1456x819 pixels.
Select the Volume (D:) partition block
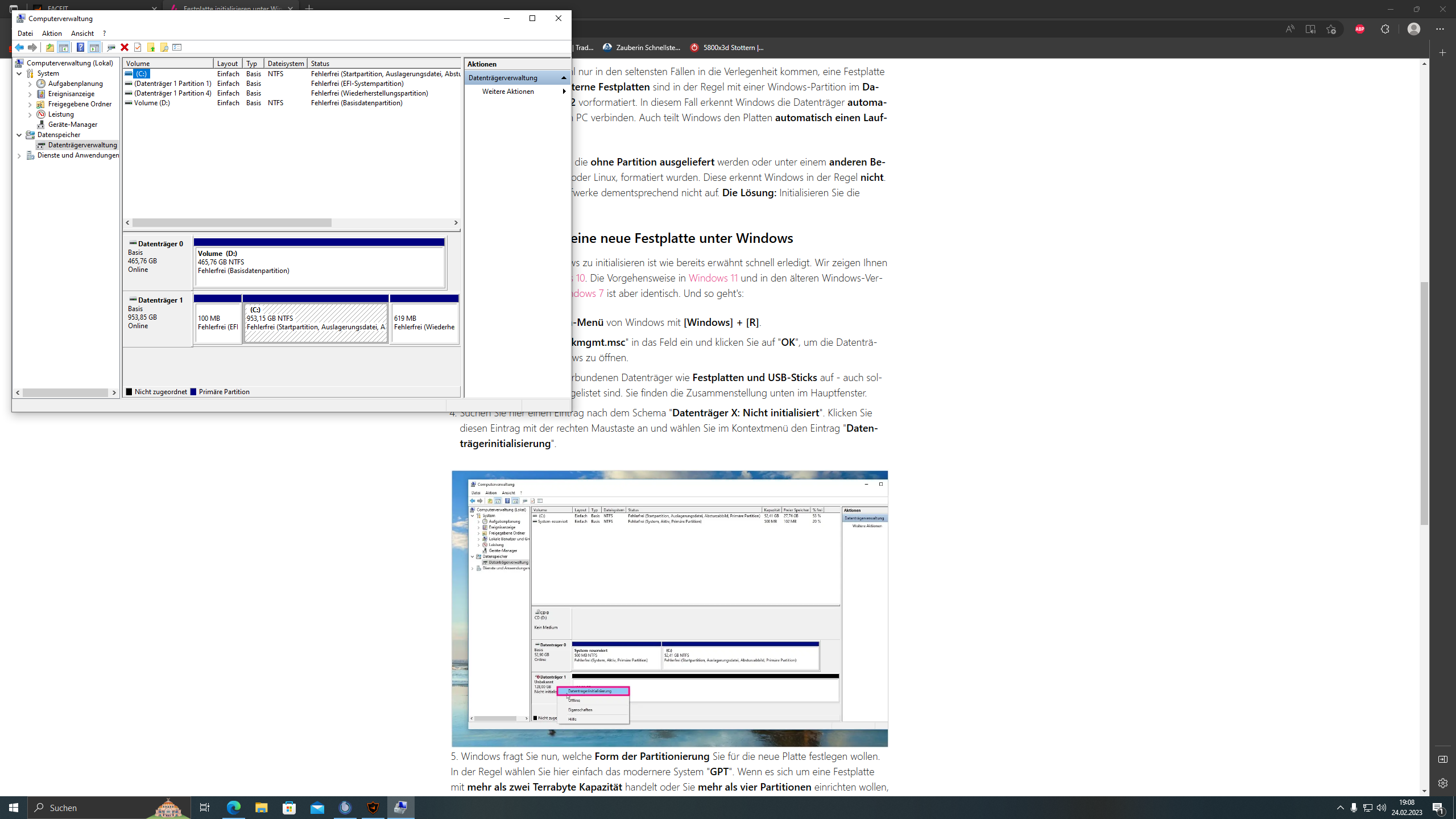point(319,267)
